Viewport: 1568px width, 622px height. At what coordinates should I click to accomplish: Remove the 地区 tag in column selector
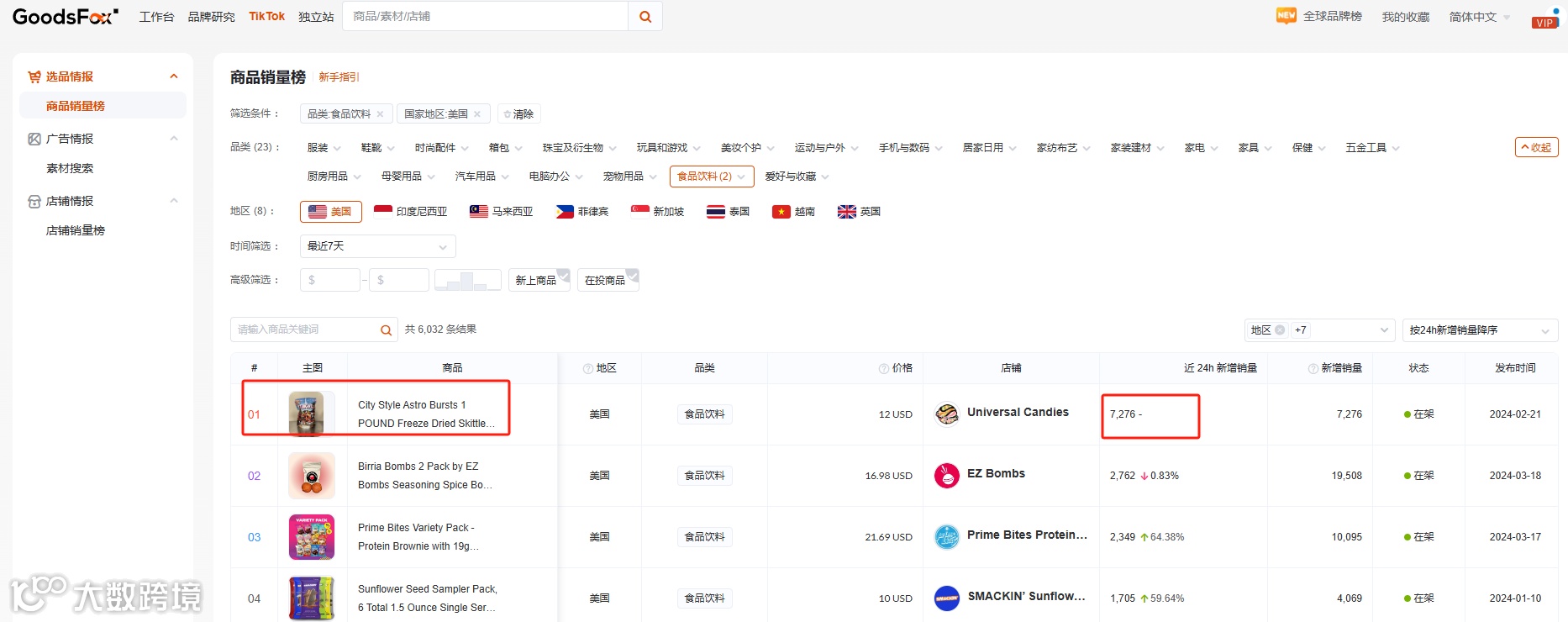[1280, 330]
